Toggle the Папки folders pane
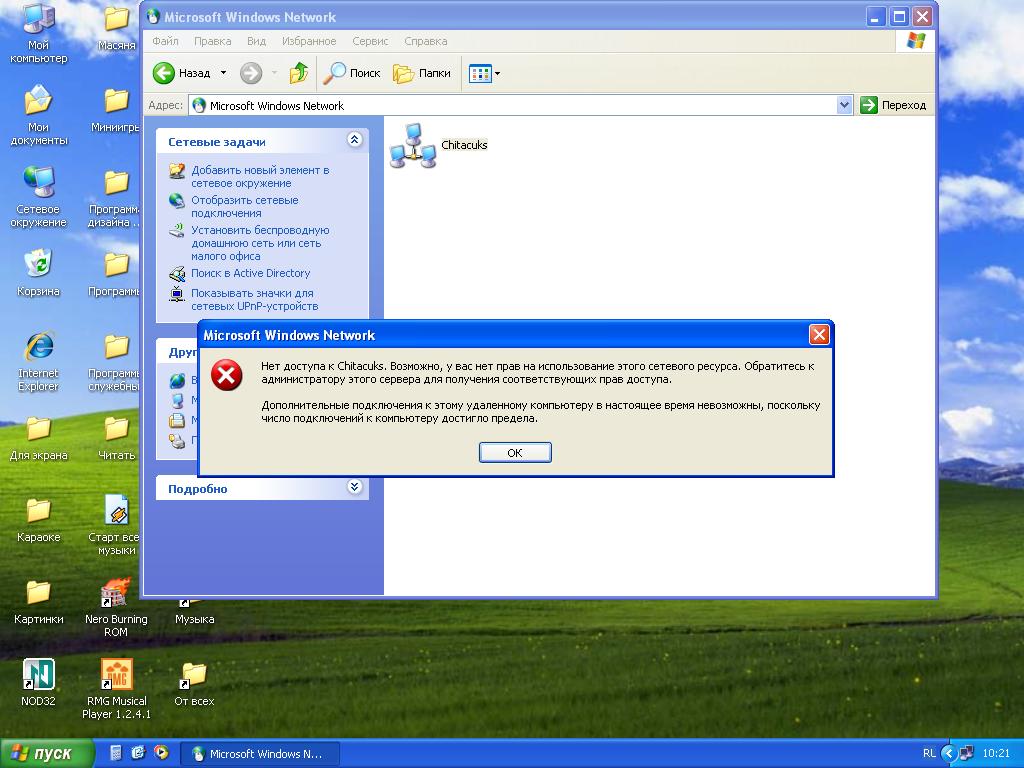1024x768 pixels. click(422, 73)
